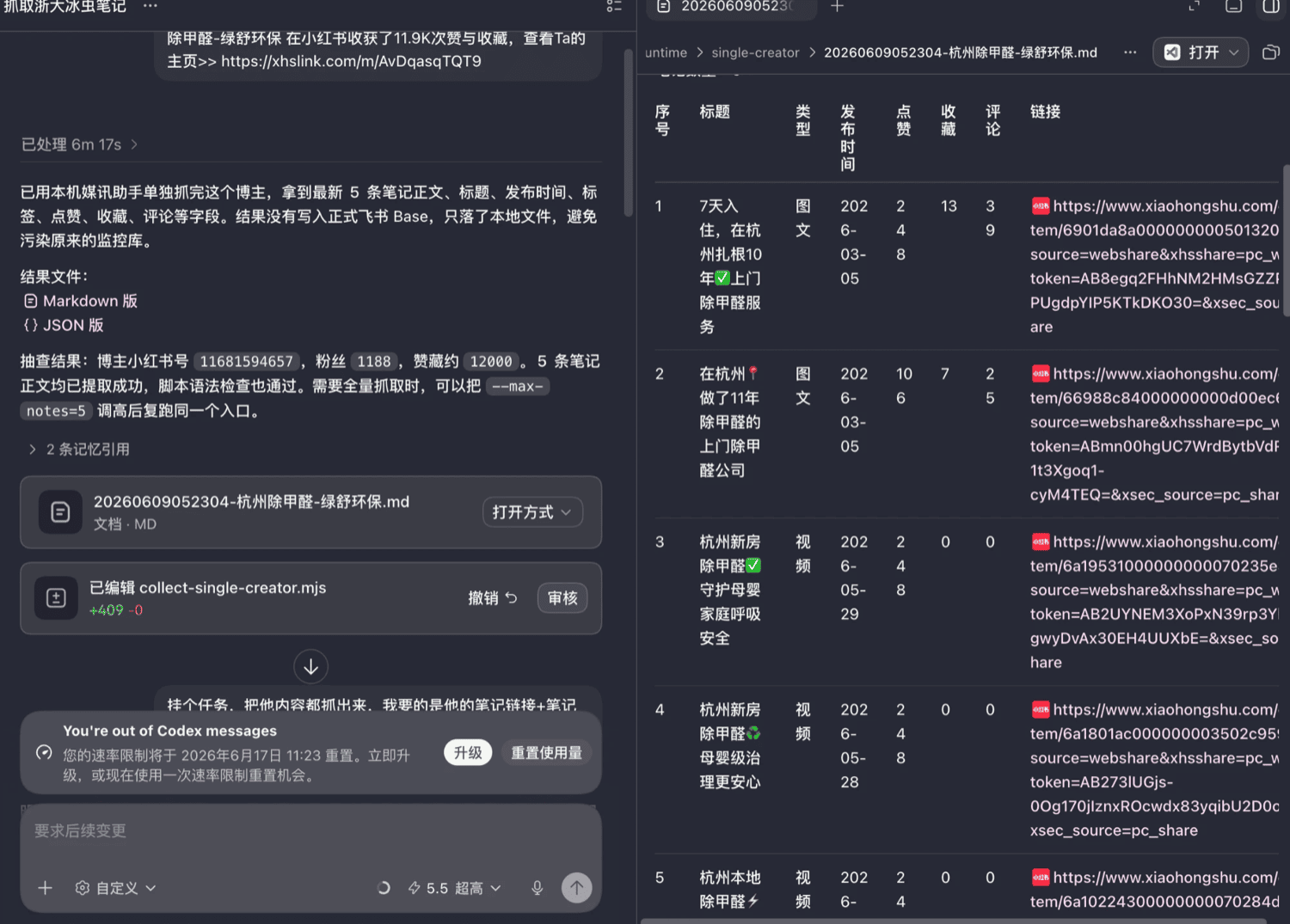Click the chat panel vertical scrollbar

tap(629, 133)
